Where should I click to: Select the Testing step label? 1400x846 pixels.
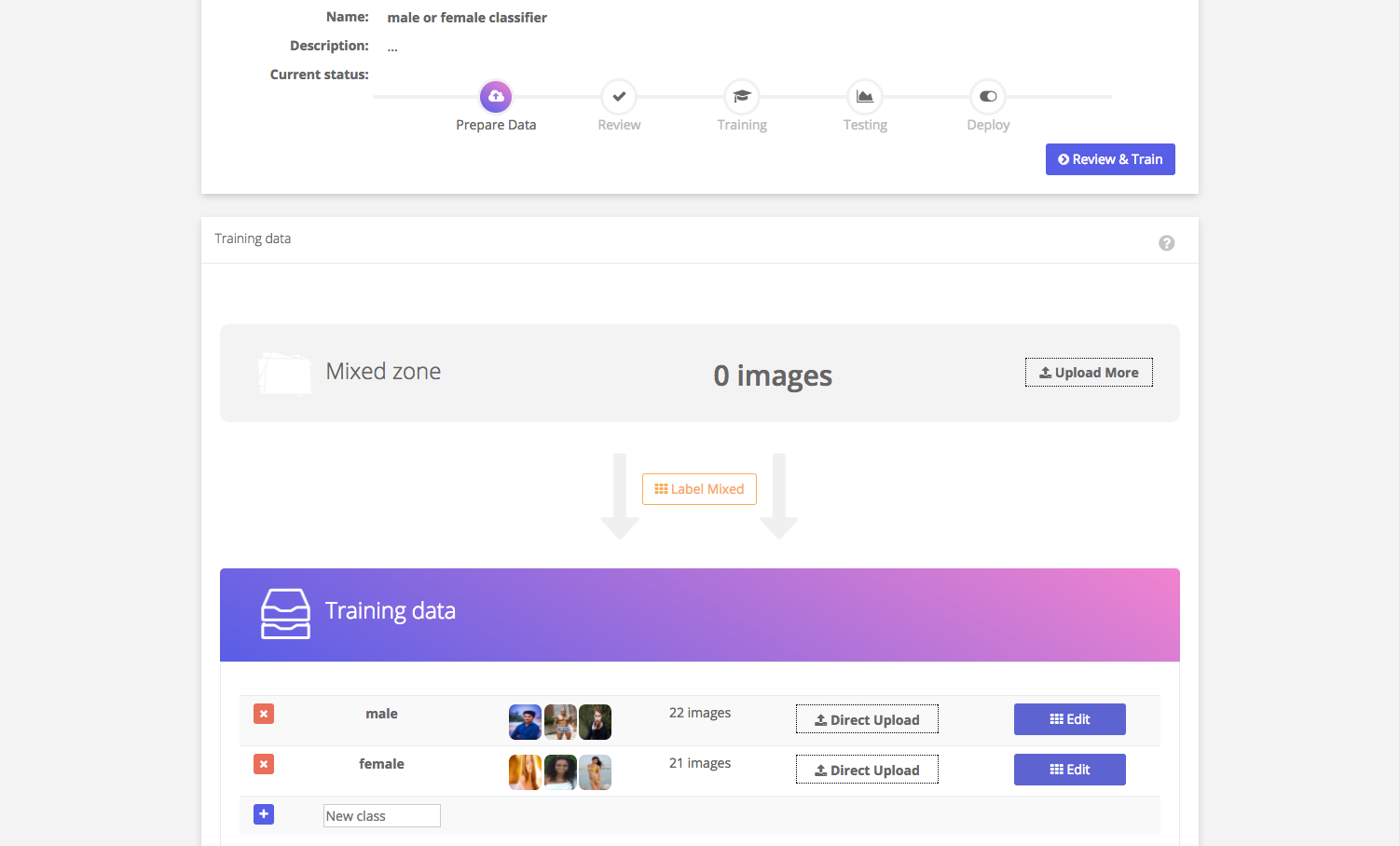click(865, 125)
